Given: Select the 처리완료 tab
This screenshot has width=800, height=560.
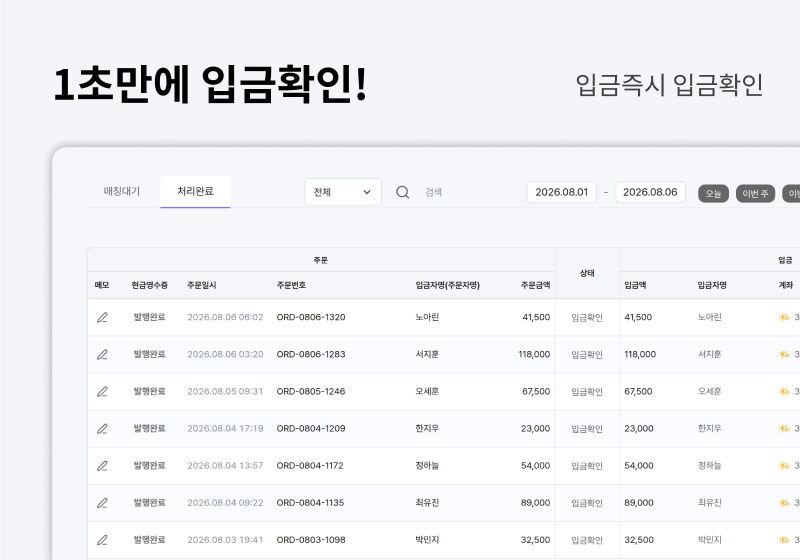Looking at the screenshot, I should tap(195, 191).
